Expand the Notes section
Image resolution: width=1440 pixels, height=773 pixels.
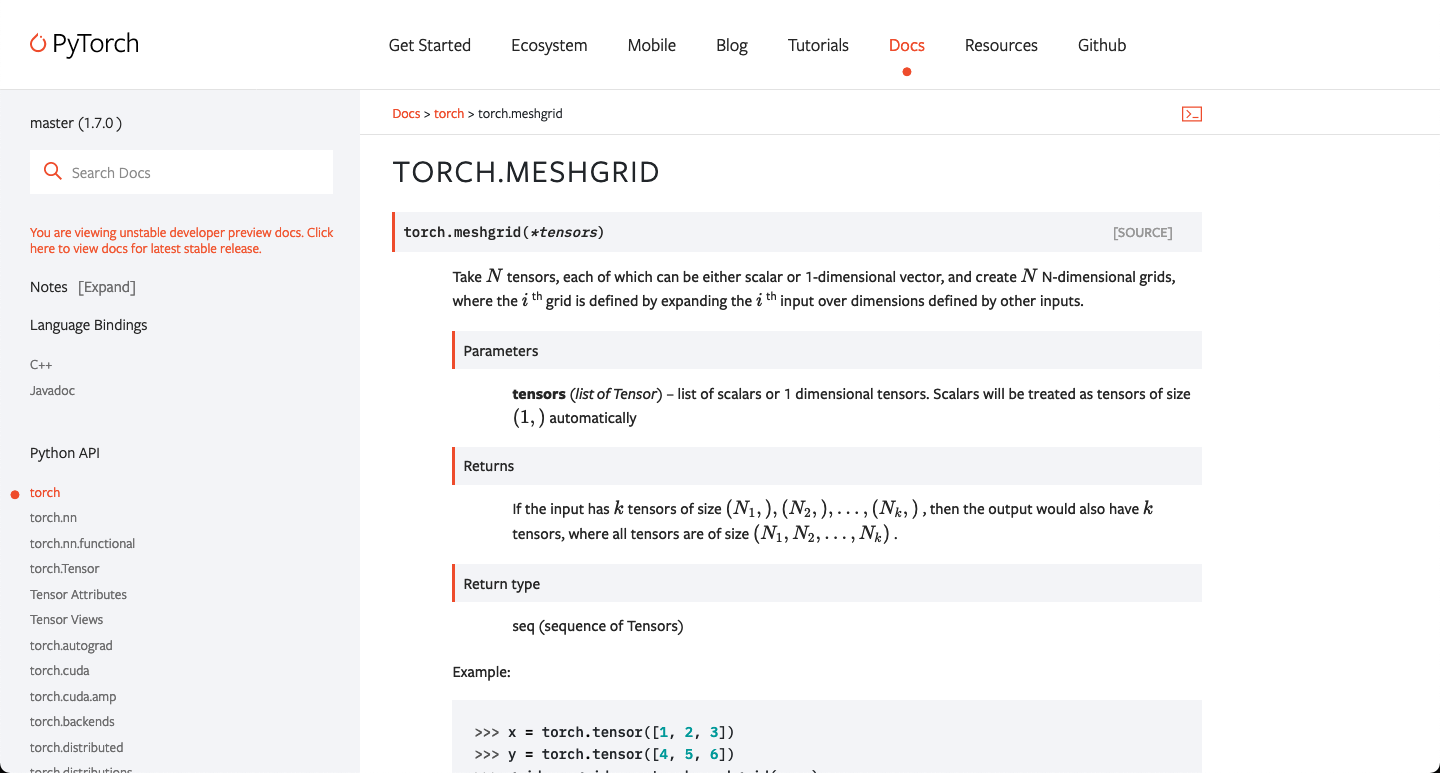pos(107,287)
